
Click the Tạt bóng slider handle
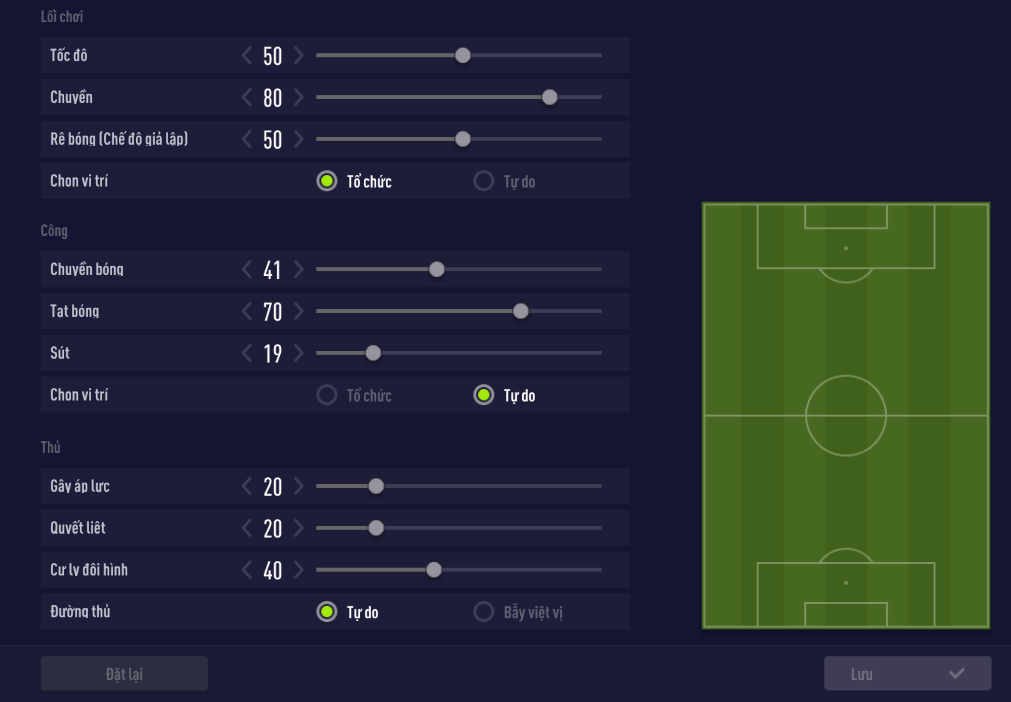coord(520,312)
